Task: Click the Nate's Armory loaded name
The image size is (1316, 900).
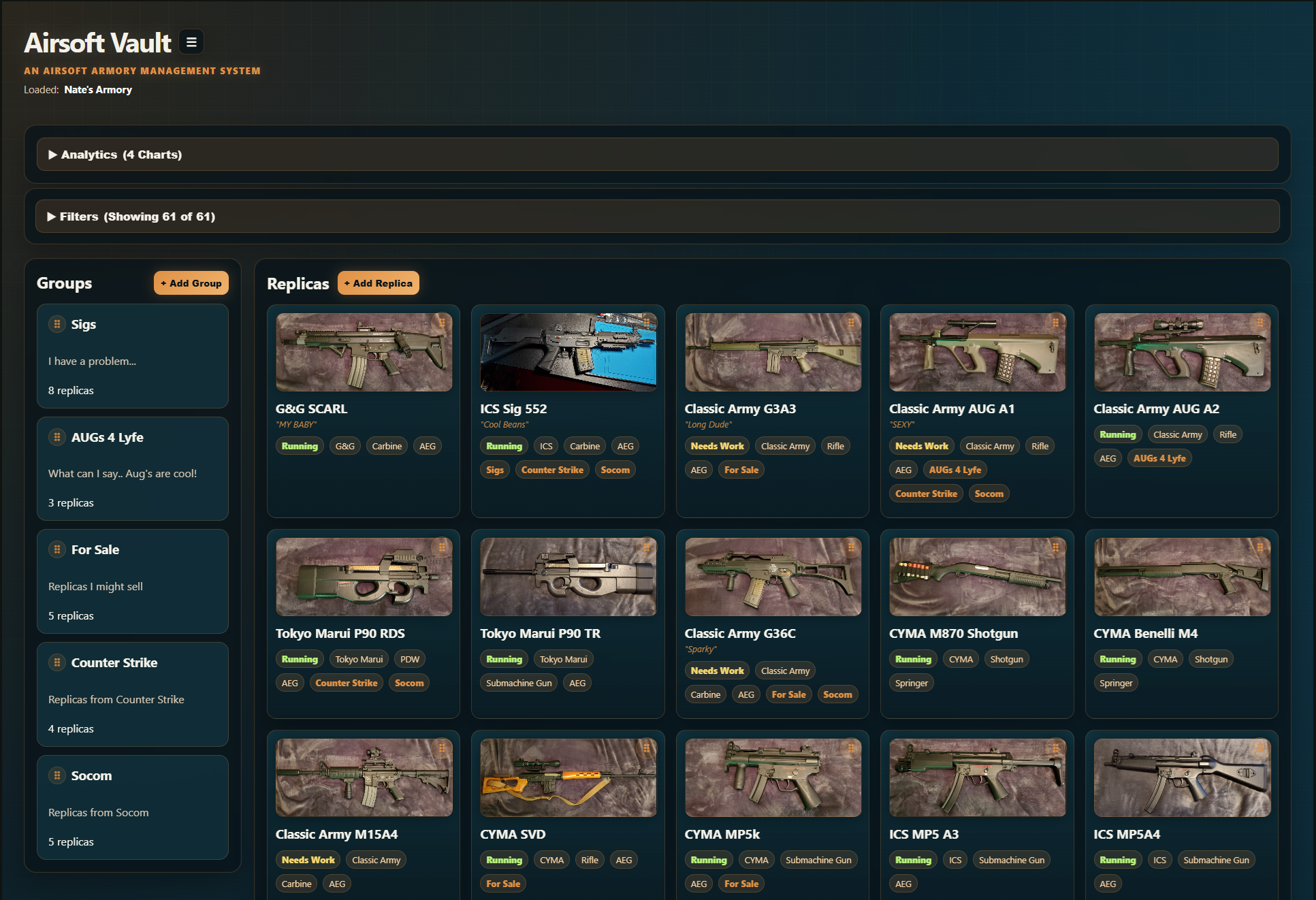Action: point(98,89)
